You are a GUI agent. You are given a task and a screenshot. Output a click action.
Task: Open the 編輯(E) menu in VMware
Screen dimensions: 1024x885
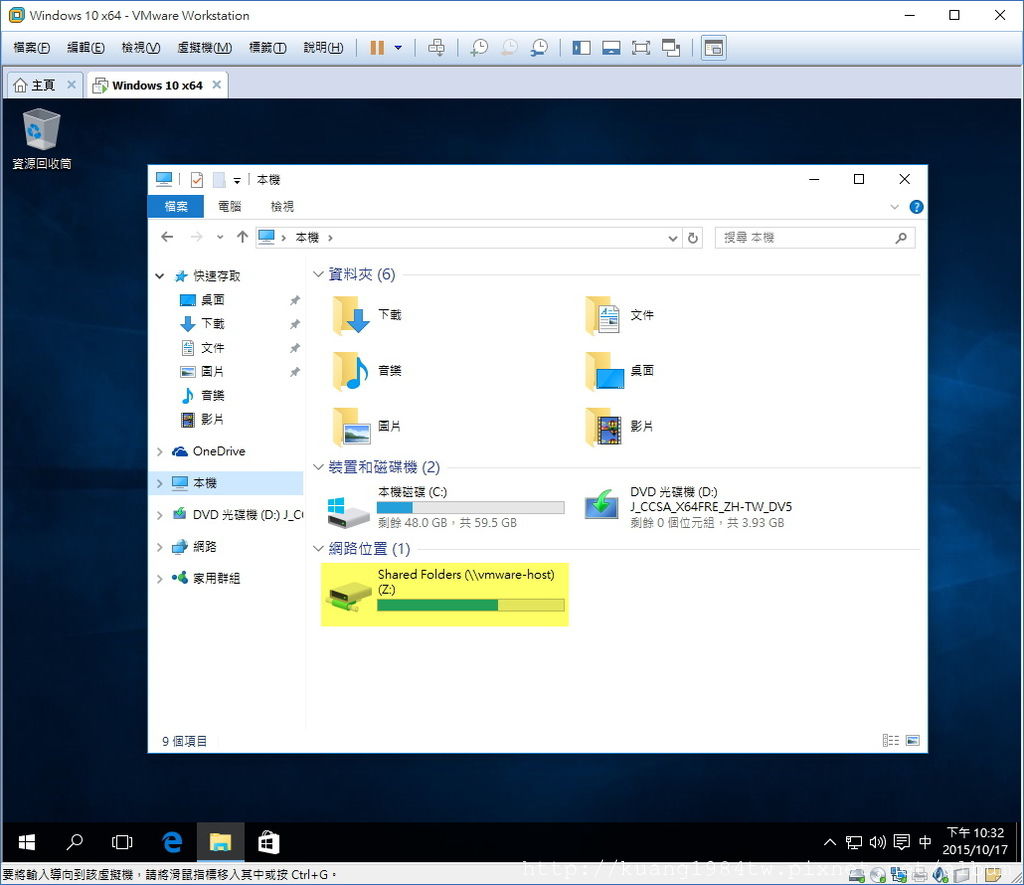(86, 48)
